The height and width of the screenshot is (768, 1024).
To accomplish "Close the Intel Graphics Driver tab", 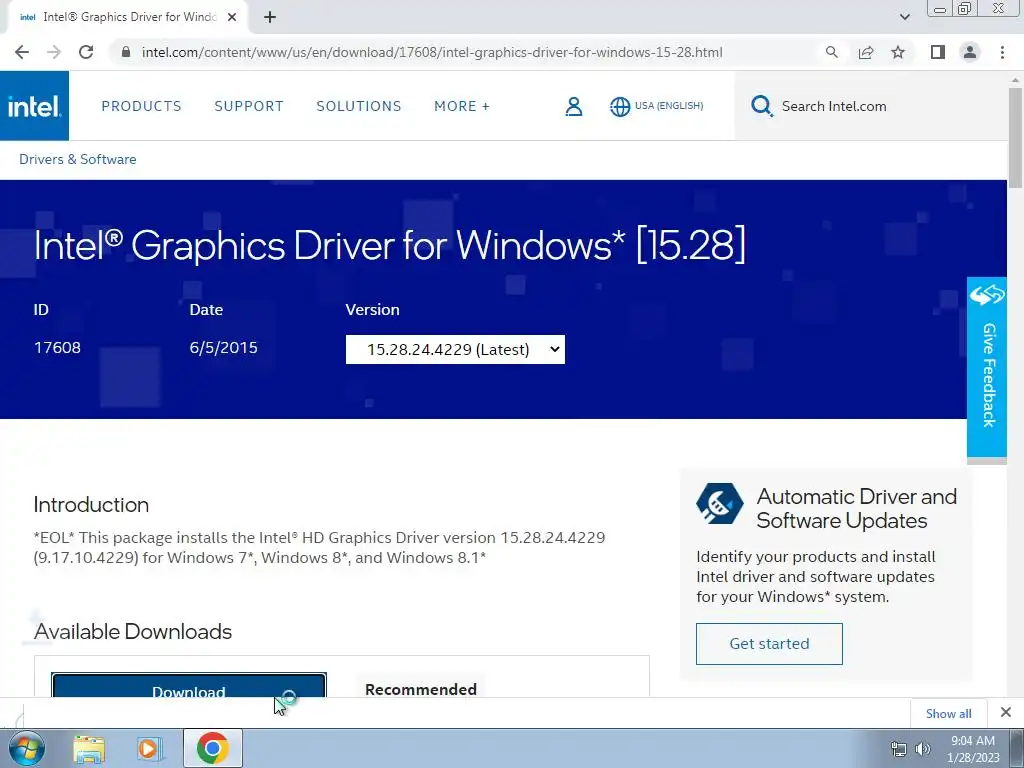I will click(x=232, y=17).
